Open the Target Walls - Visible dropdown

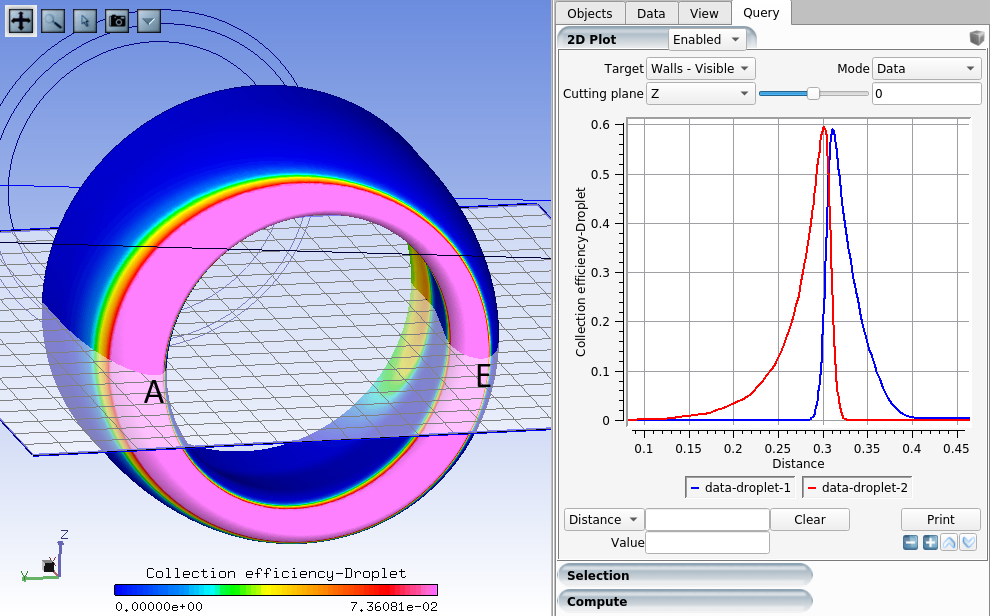[700, 68]
